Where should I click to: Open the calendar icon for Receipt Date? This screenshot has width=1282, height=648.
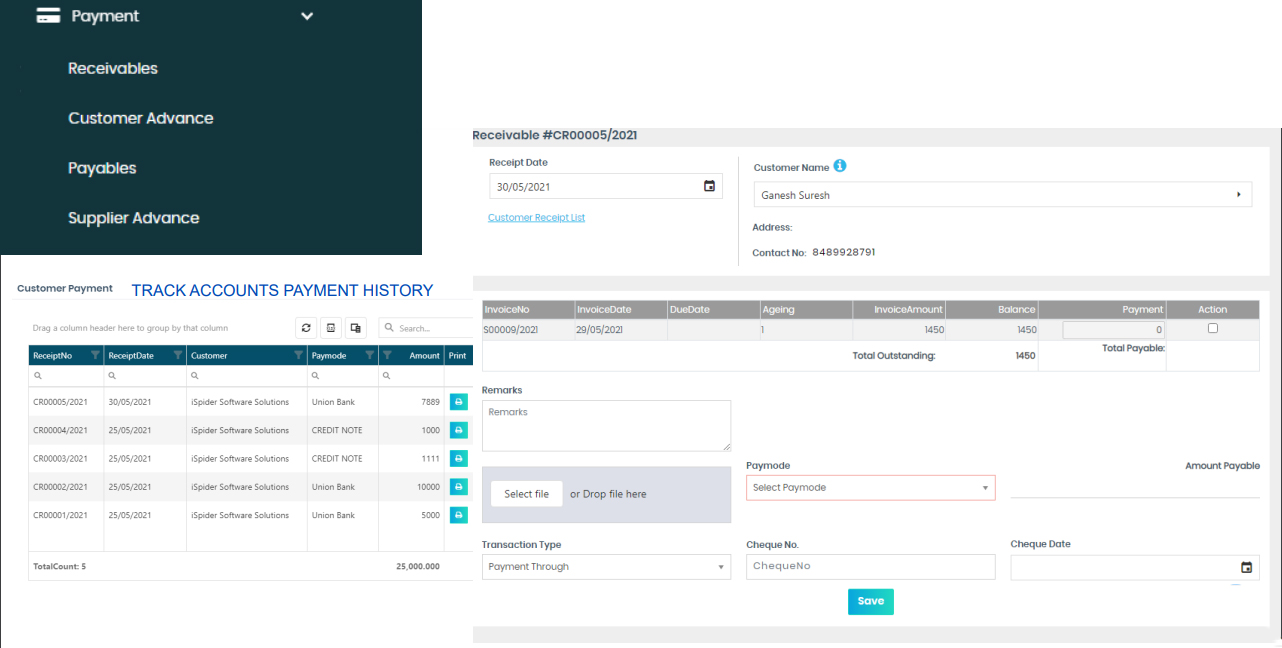click(709, 186)
